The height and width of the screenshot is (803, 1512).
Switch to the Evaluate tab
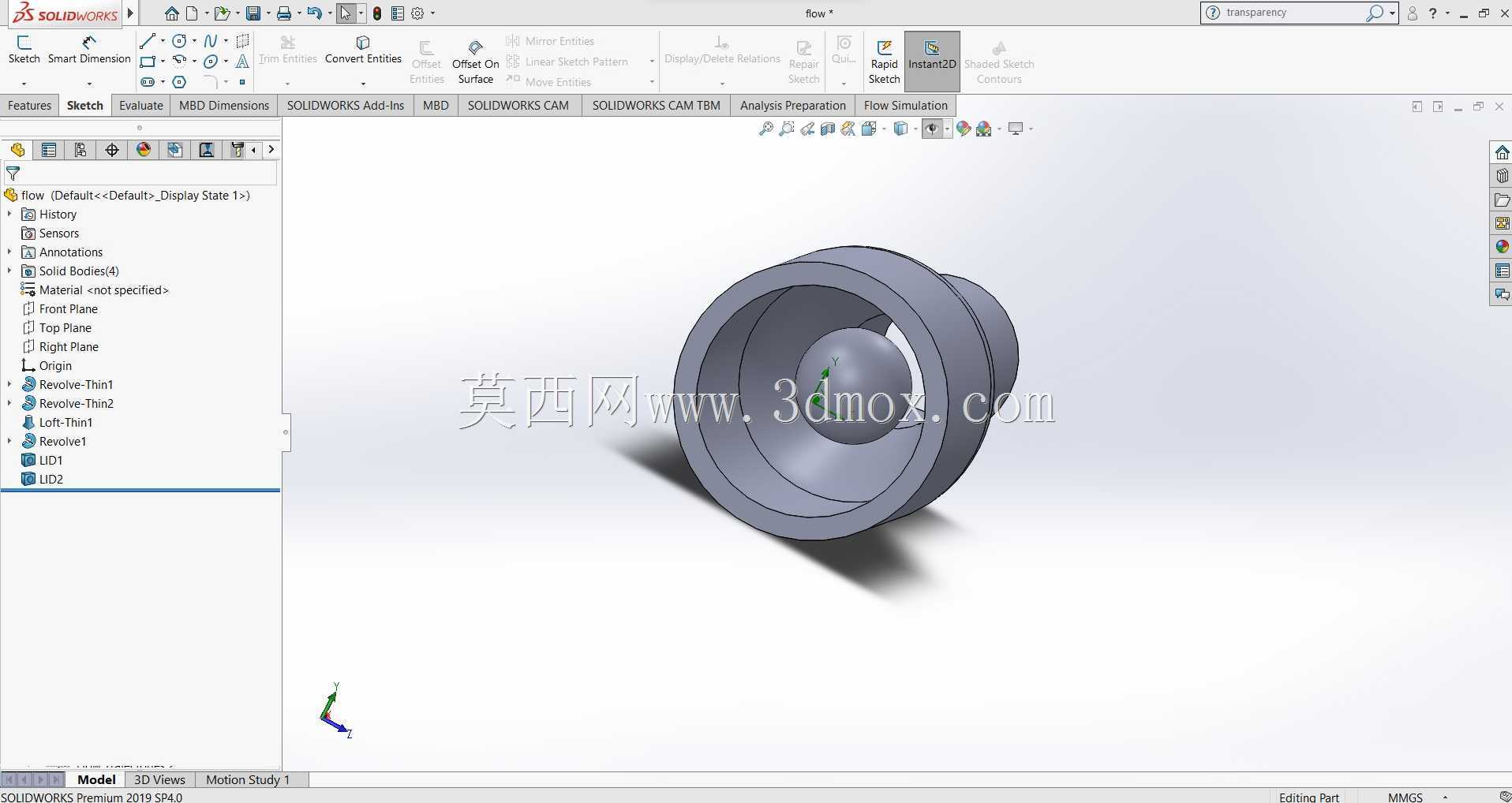[141, 106]
